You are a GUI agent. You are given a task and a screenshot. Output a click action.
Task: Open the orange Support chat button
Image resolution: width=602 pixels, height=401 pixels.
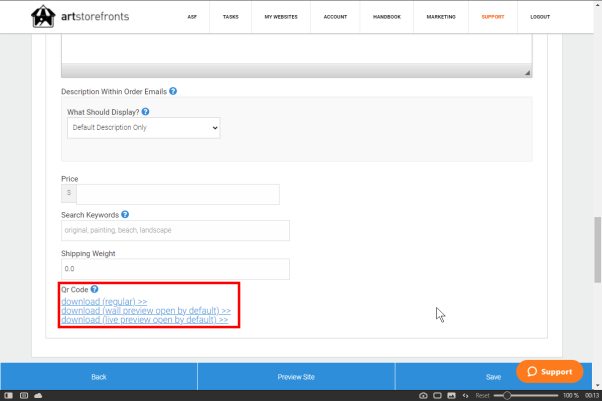549,371
